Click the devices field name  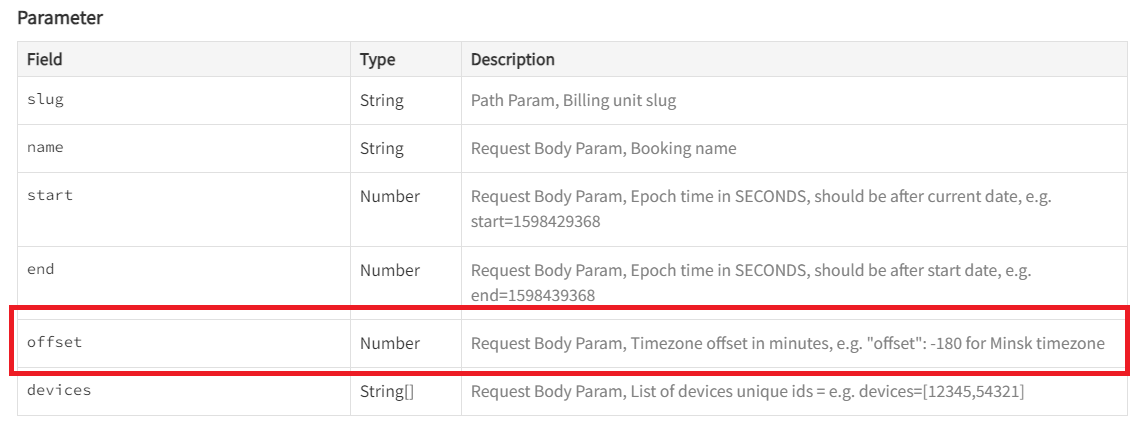click(x=59, y=390)
